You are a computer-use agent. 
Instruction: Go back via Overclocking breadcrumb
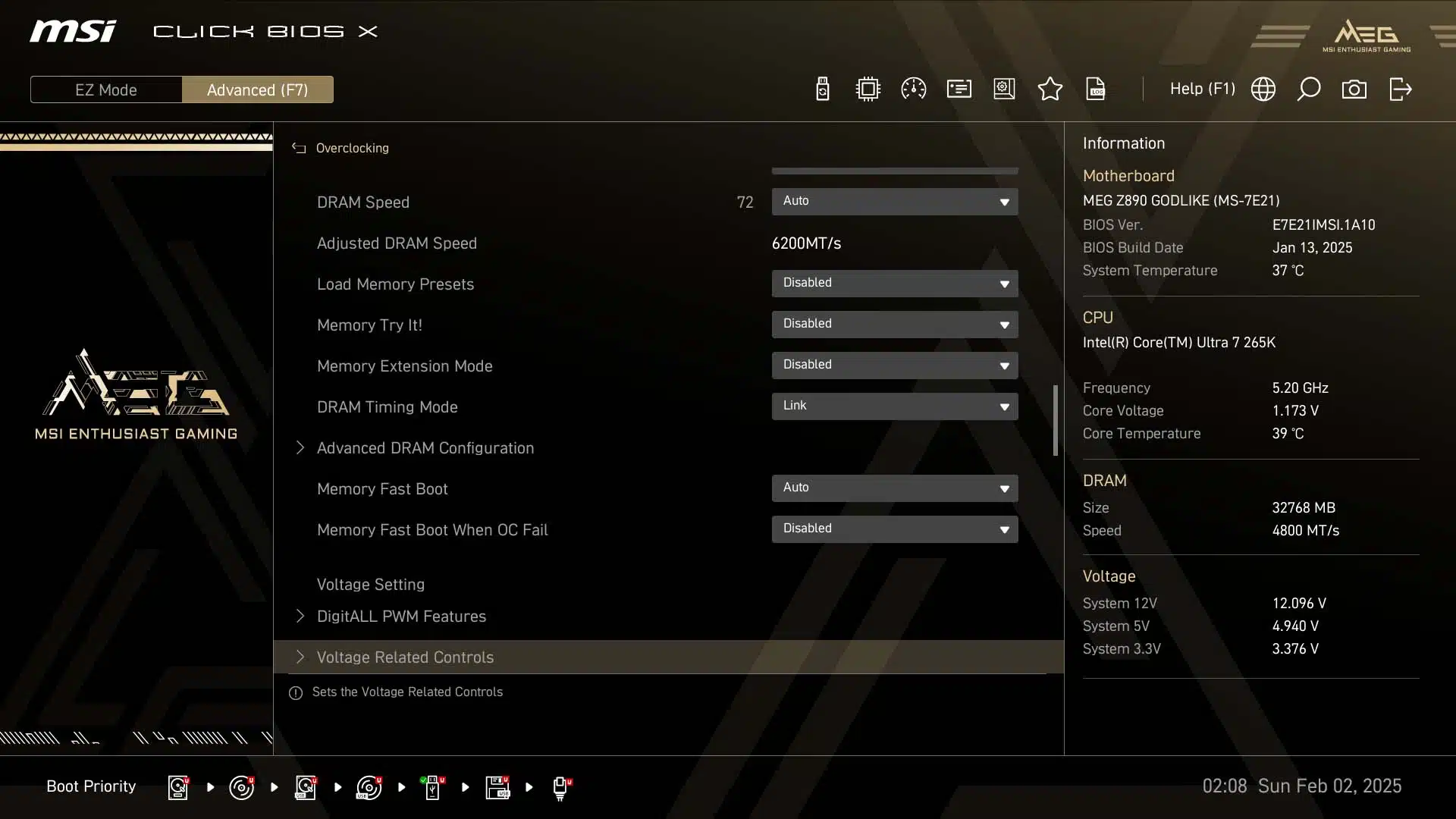pyautogui.click(x=352, y=148)
